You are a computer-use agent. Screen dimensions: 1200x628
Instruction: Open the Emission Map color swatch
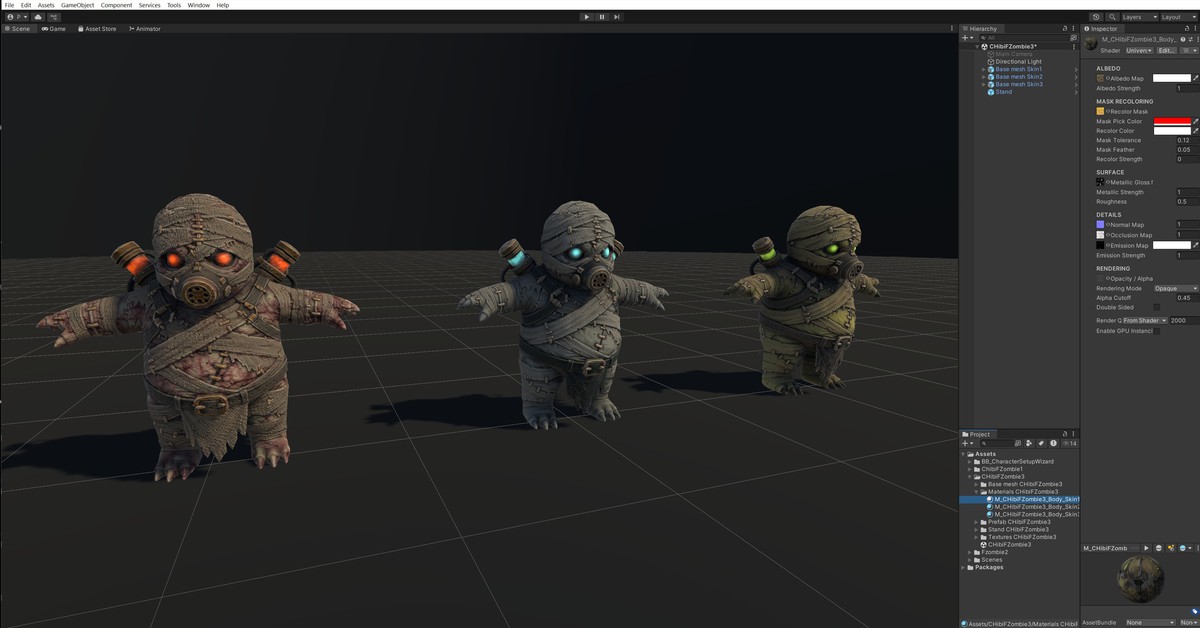pyautogui.click(x=1172, y=245)
